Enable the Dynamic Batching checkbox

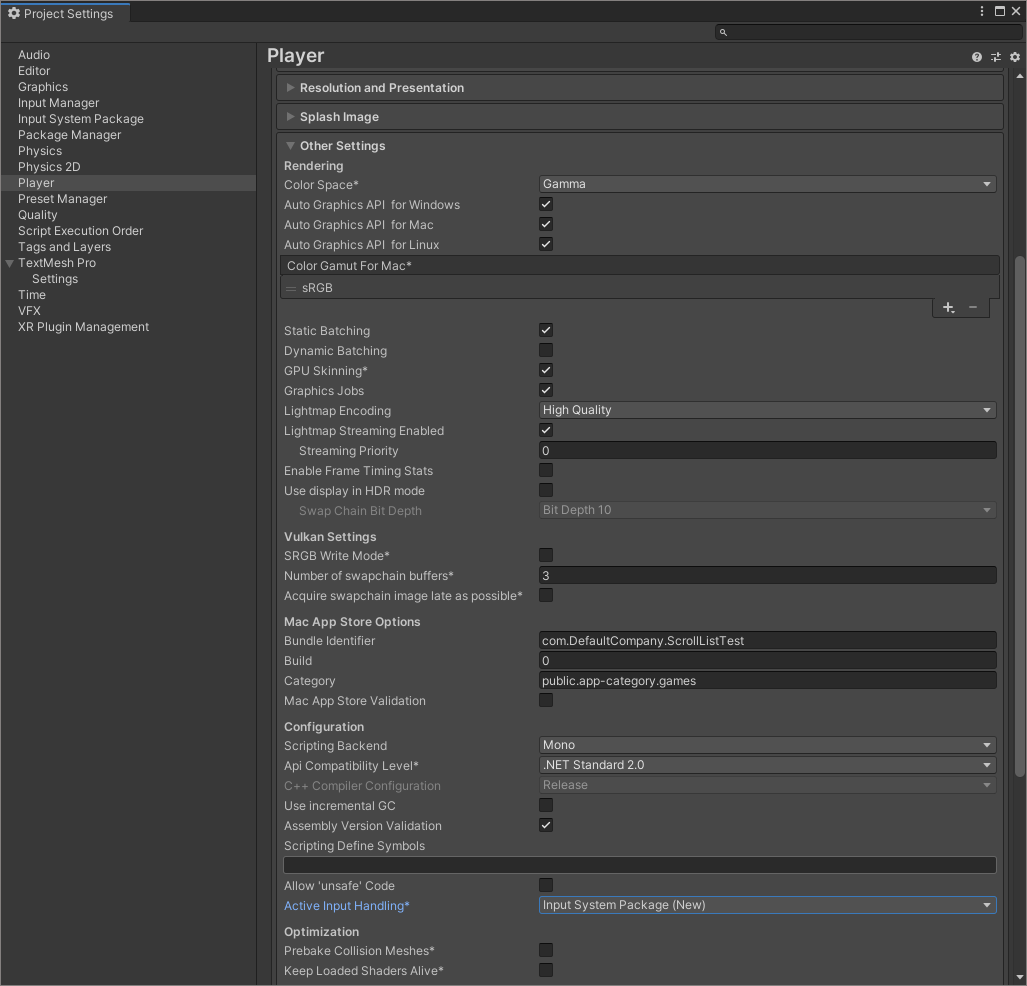(546, 350)
